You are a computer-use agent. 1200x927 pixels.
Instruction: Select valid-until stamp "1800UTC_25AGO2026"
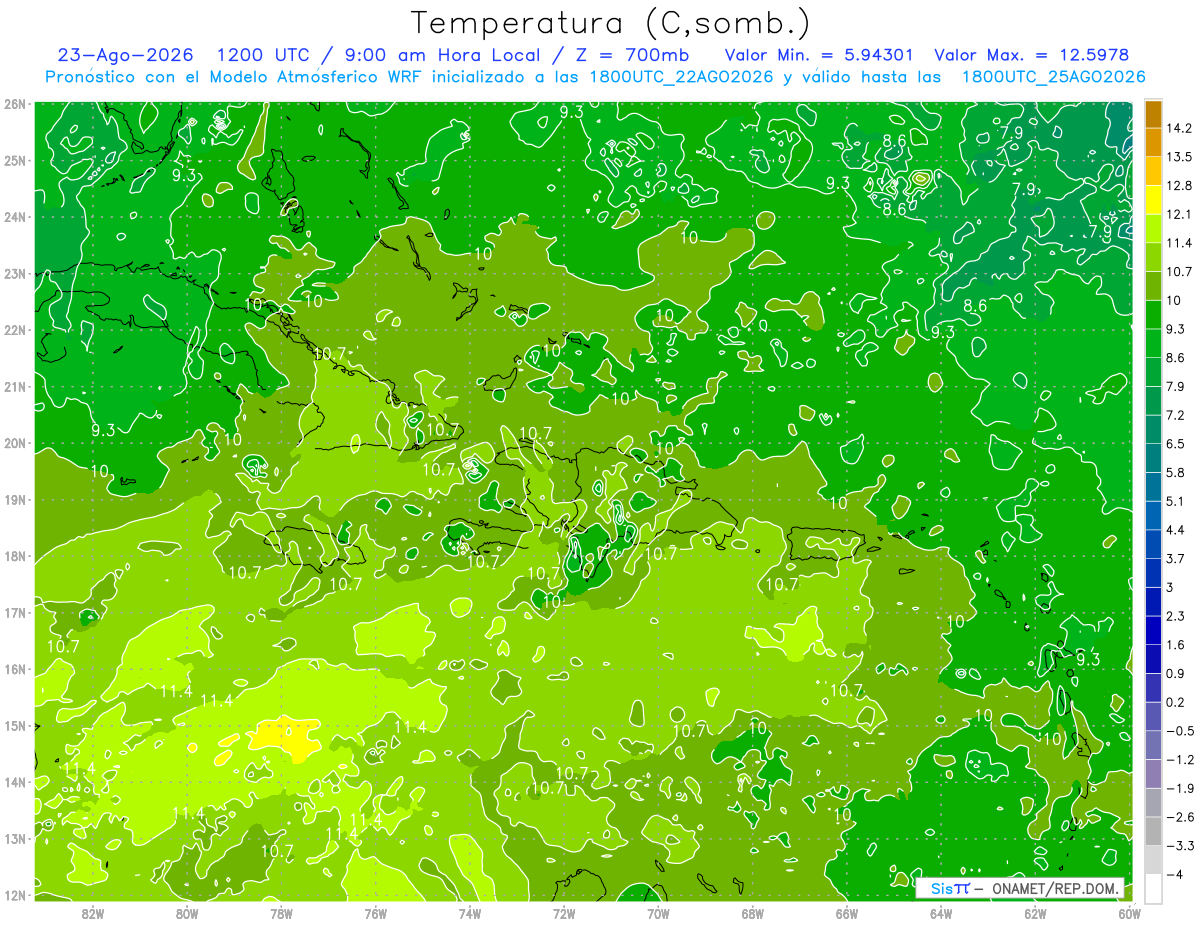coord(1053,77)
